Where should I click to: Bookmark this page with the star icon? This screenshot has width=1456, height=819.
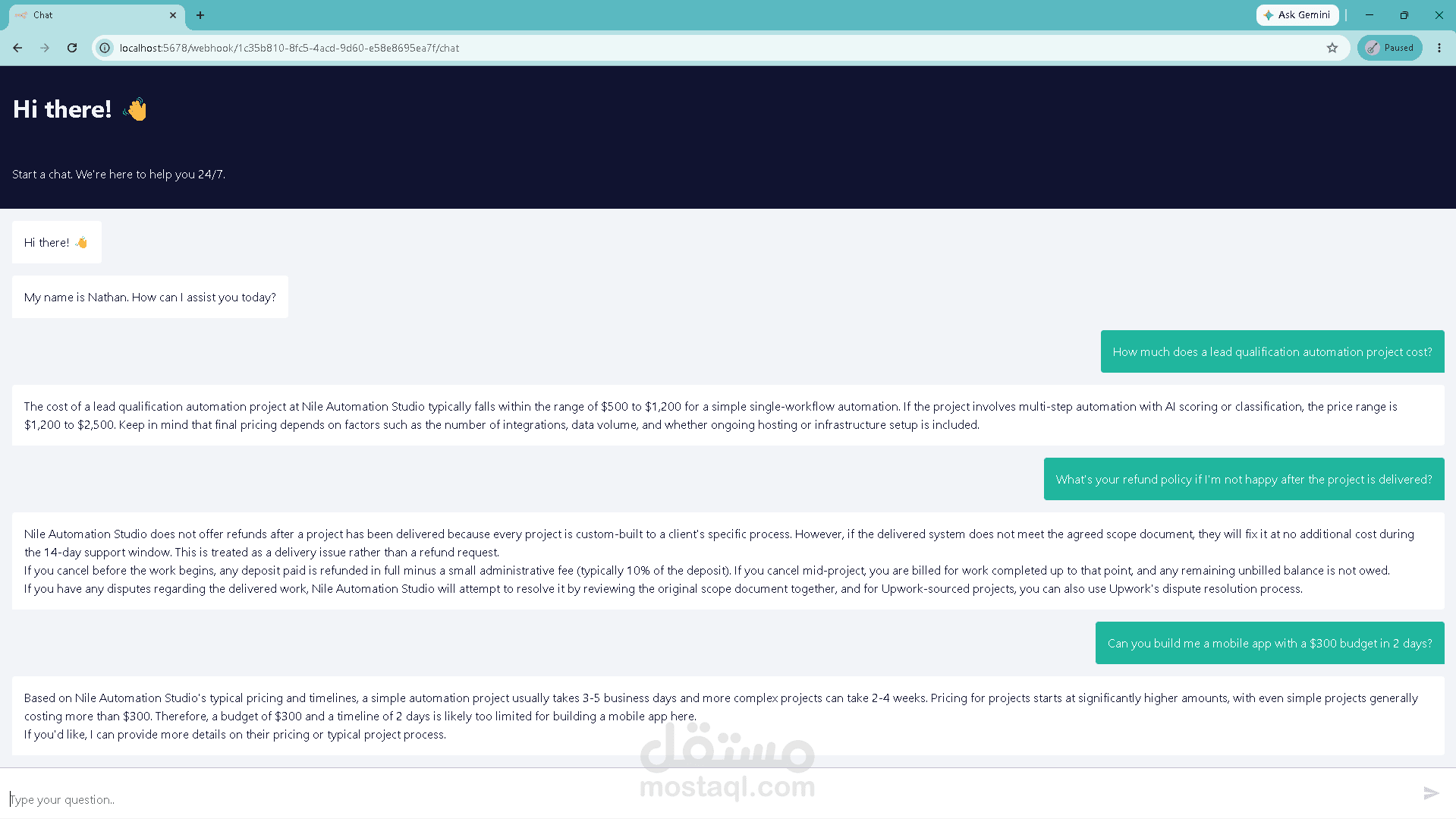click(x=1332, y=48)
